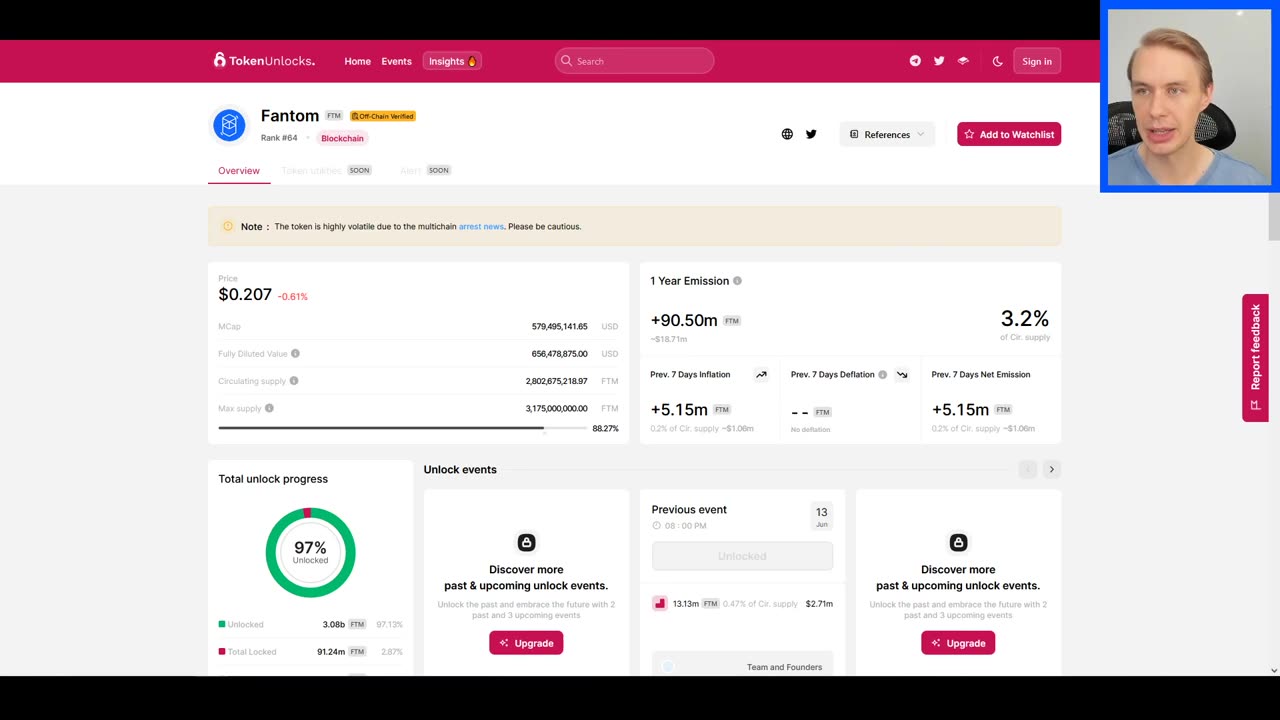Open Fantom Twitter bird icon
Screen dimensions: 1280x720
tap(811, 134)
